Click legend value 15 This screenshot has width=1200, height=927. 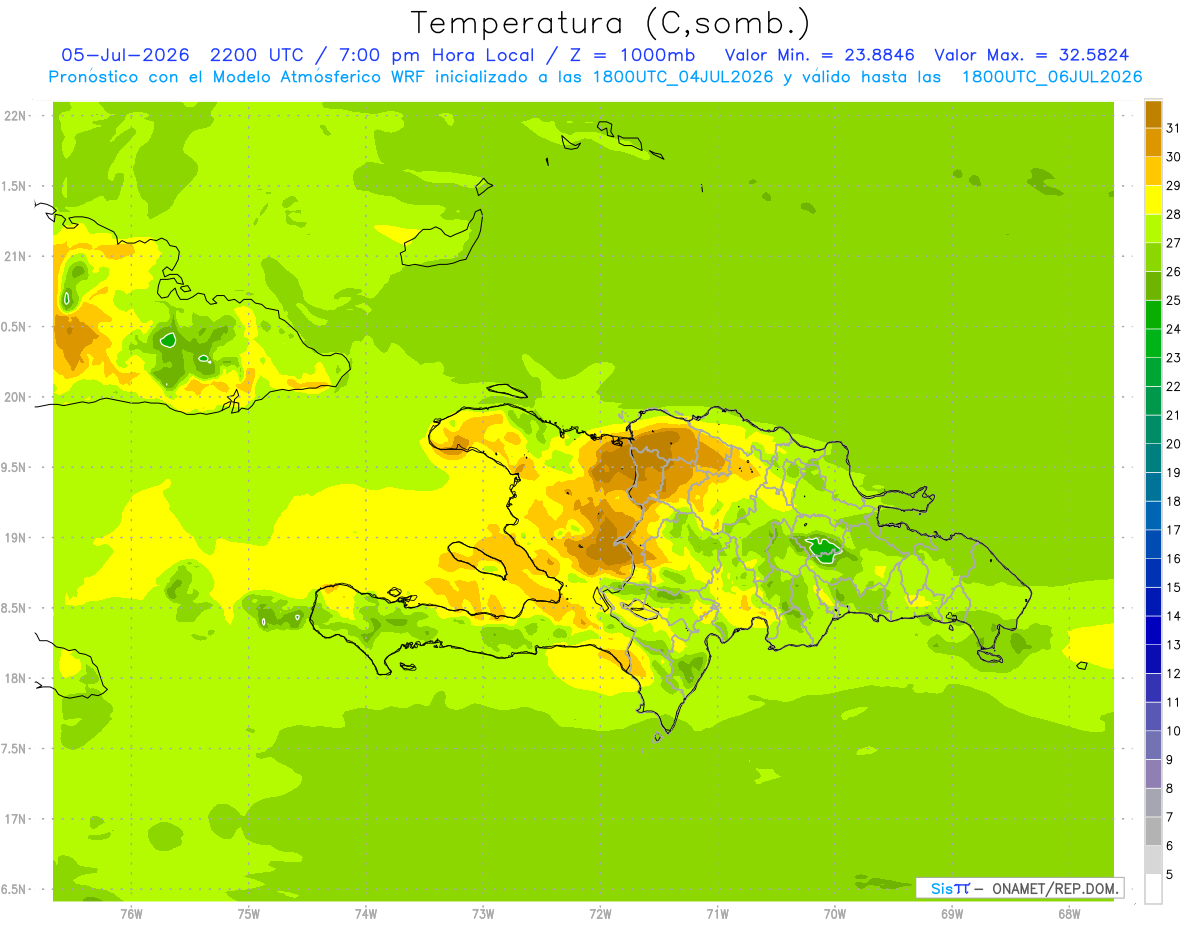pos(1173,587)
